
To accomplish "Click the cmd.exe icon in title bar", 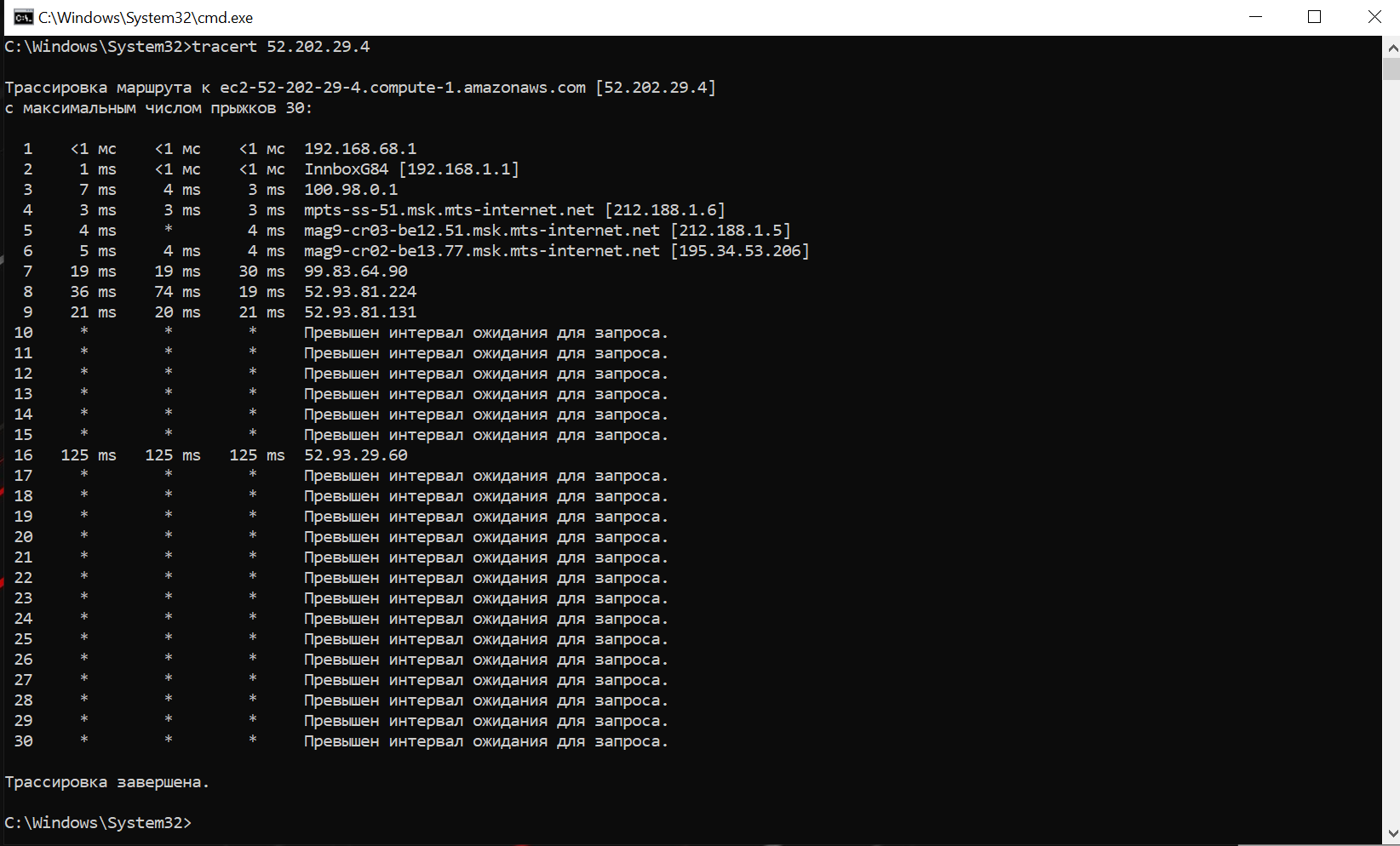I will (23, 17).
